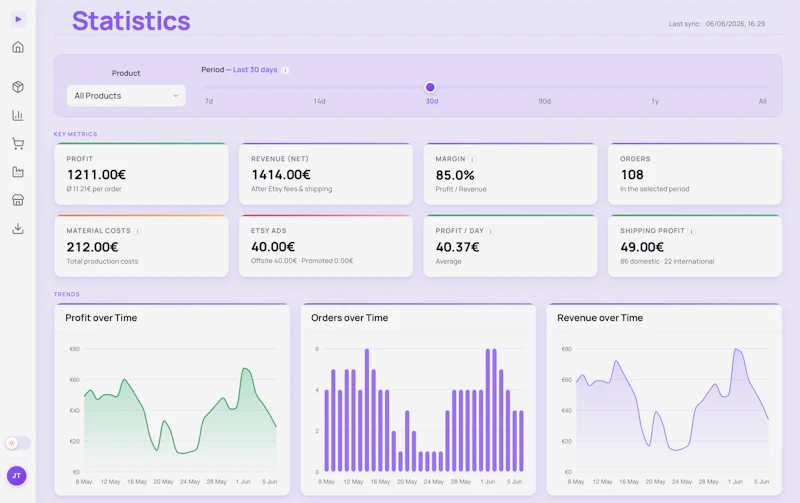The image size is (800, 503).
Task: Click the Material Costs value 212.00€
Action: [92, 247]
